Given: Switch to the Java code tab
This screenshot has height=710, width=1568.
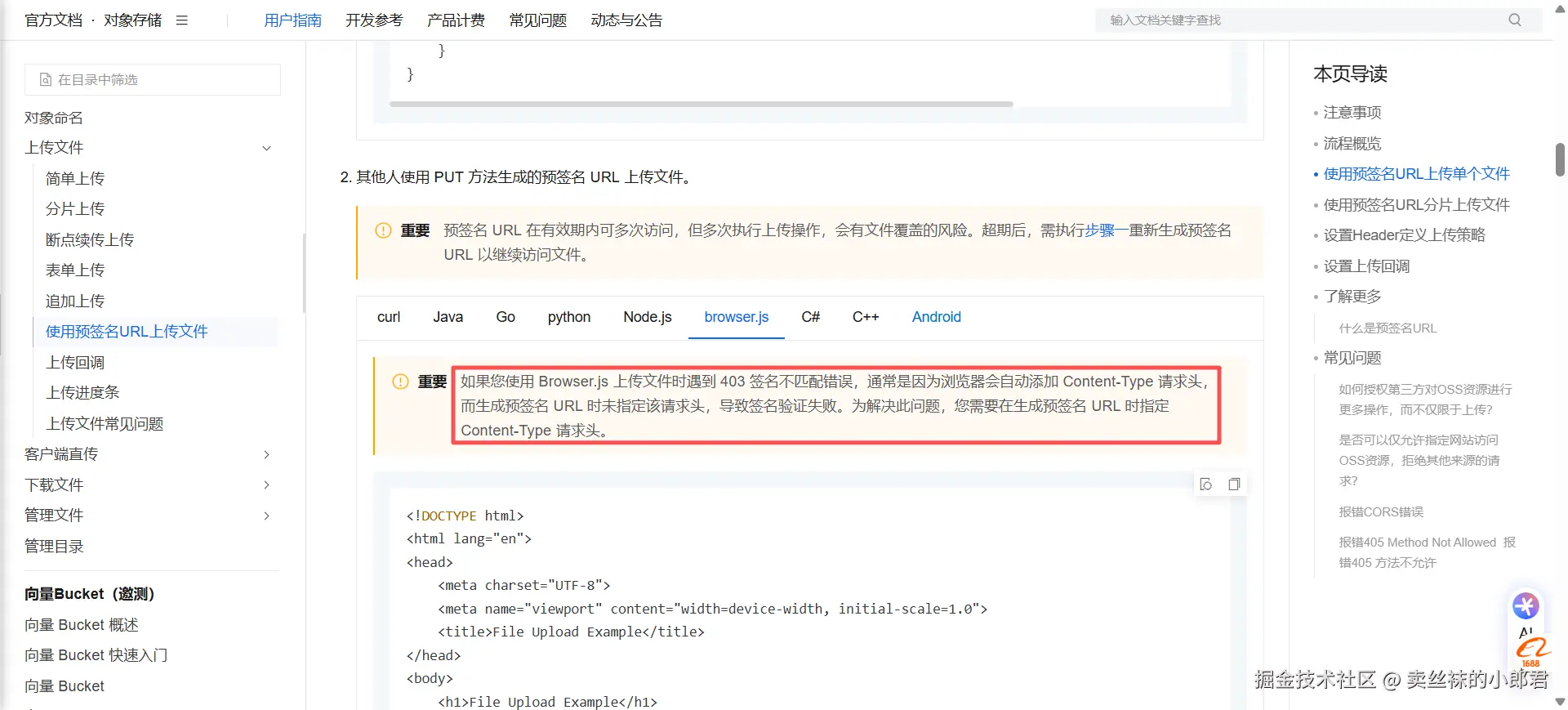Looking at the screenshot, I should [448, 317].
